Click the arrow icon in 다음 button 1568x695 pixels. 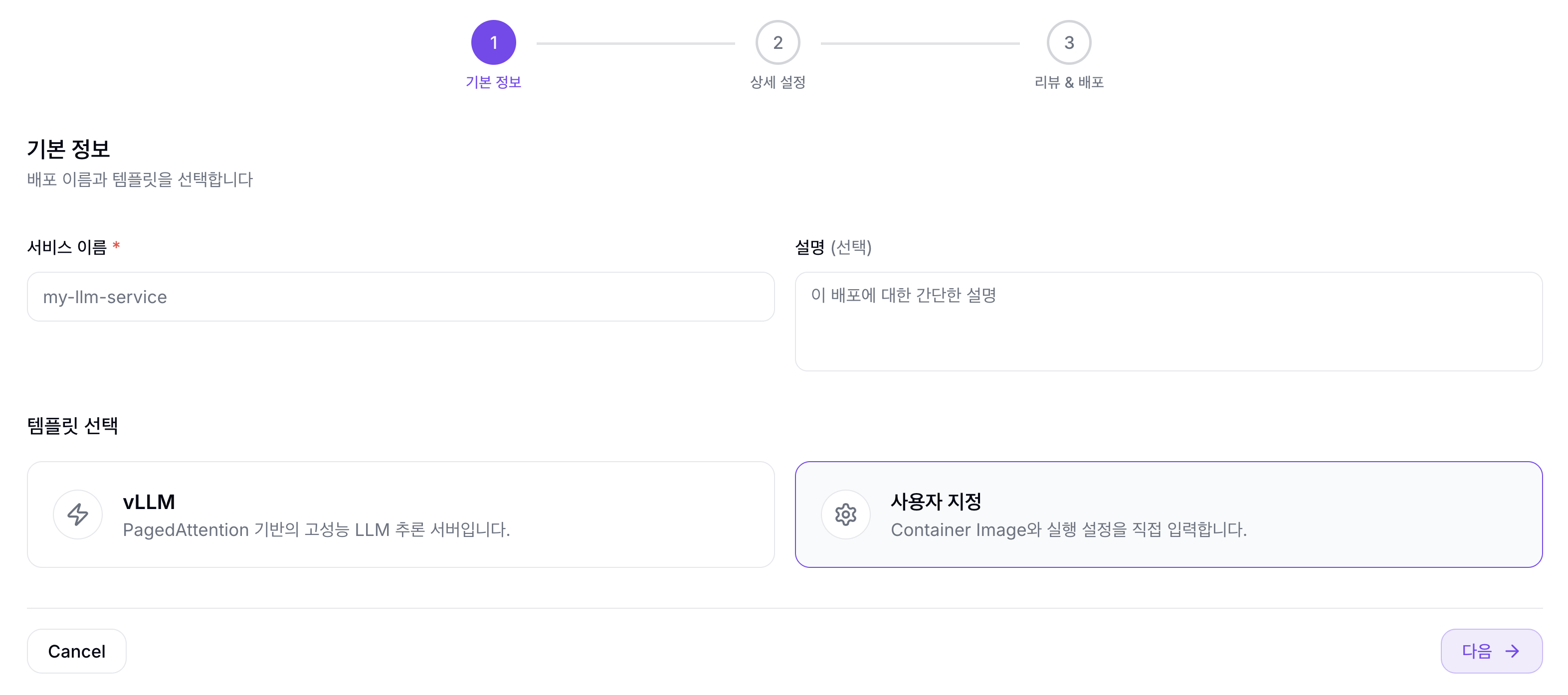tap(1511, 651)
